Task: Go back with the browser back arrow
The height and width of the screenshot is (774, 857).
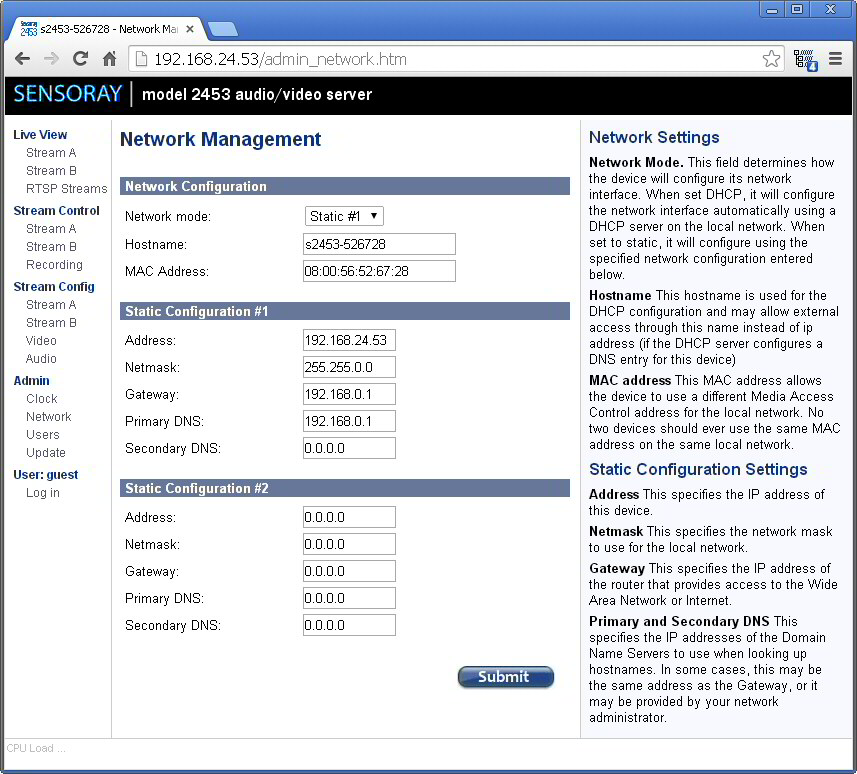Action: (22, 58)
